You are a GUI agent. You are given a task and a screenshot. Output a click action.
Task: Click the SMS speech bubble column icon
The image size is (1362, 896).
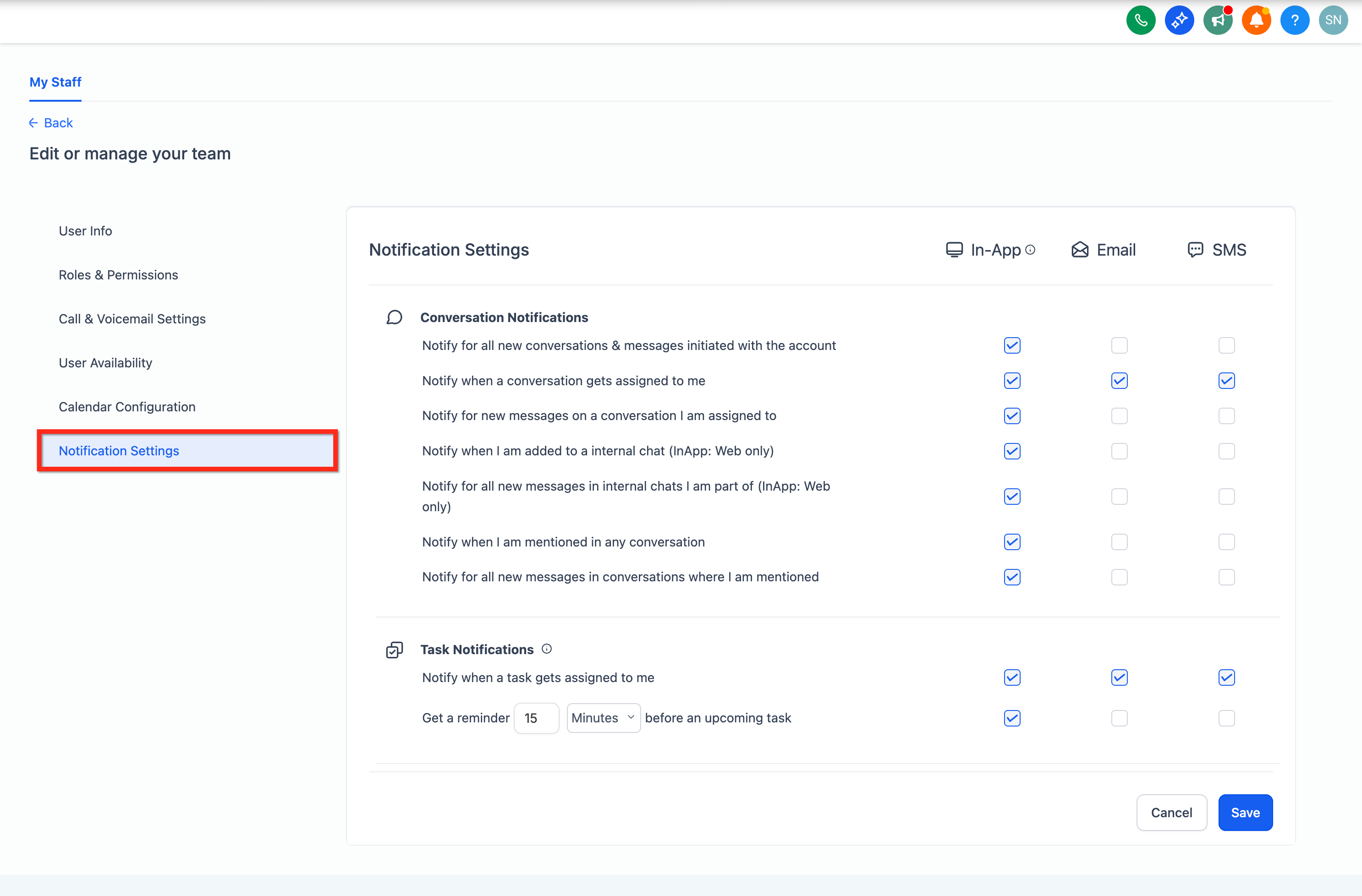pyautogui.click(x=1195, y=250)
